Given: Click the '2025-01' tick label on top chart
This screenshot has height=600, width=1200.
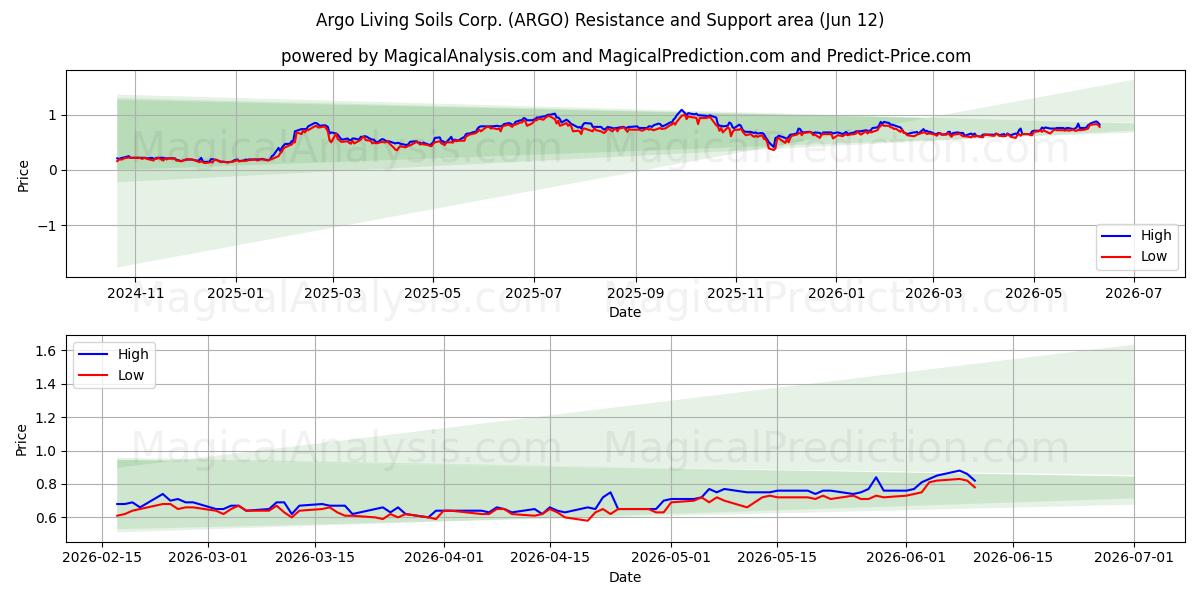Looking at the screenshot, I should 236,293.
